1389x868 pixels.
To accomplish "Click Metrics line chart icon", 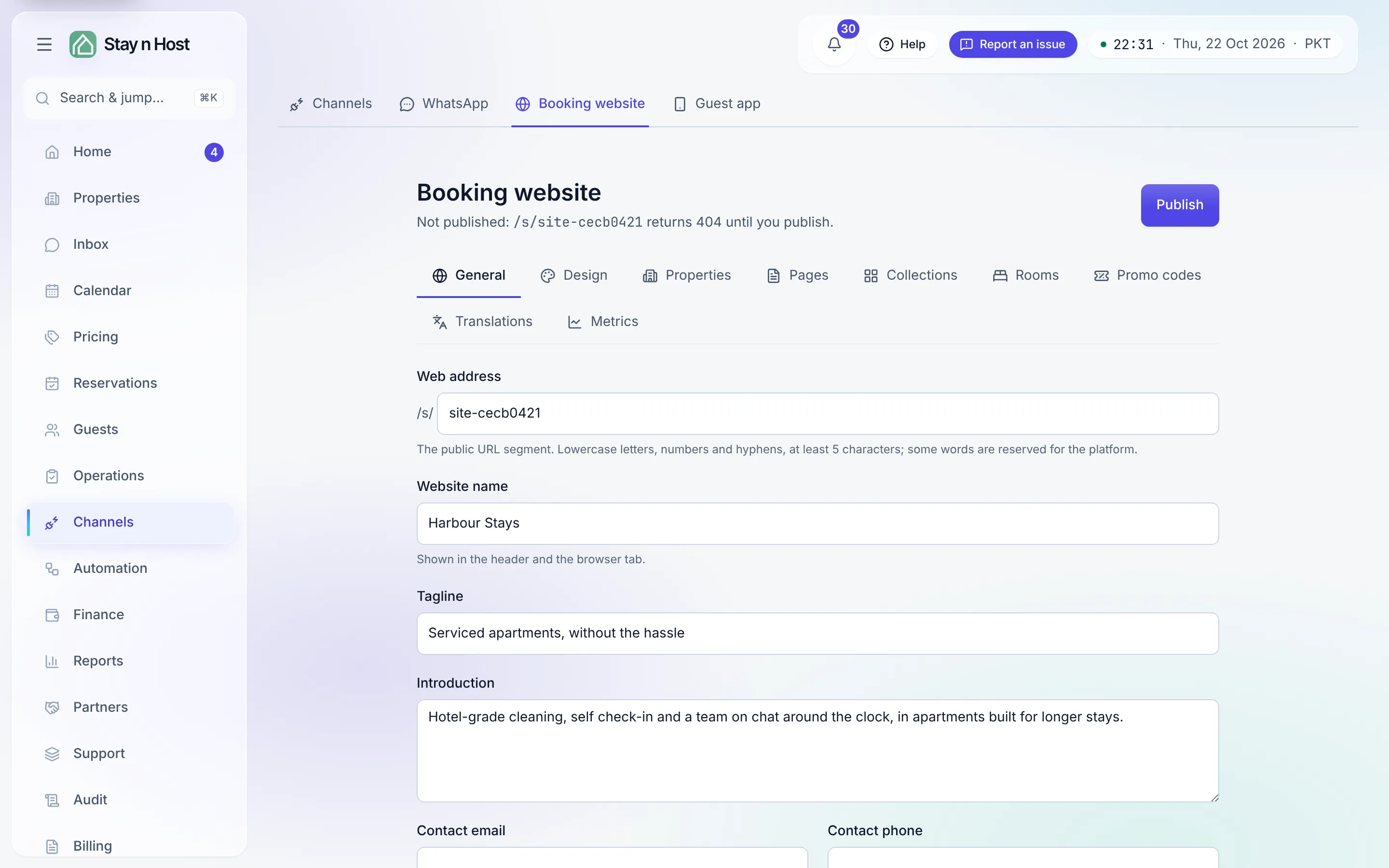I will point(574,322).
